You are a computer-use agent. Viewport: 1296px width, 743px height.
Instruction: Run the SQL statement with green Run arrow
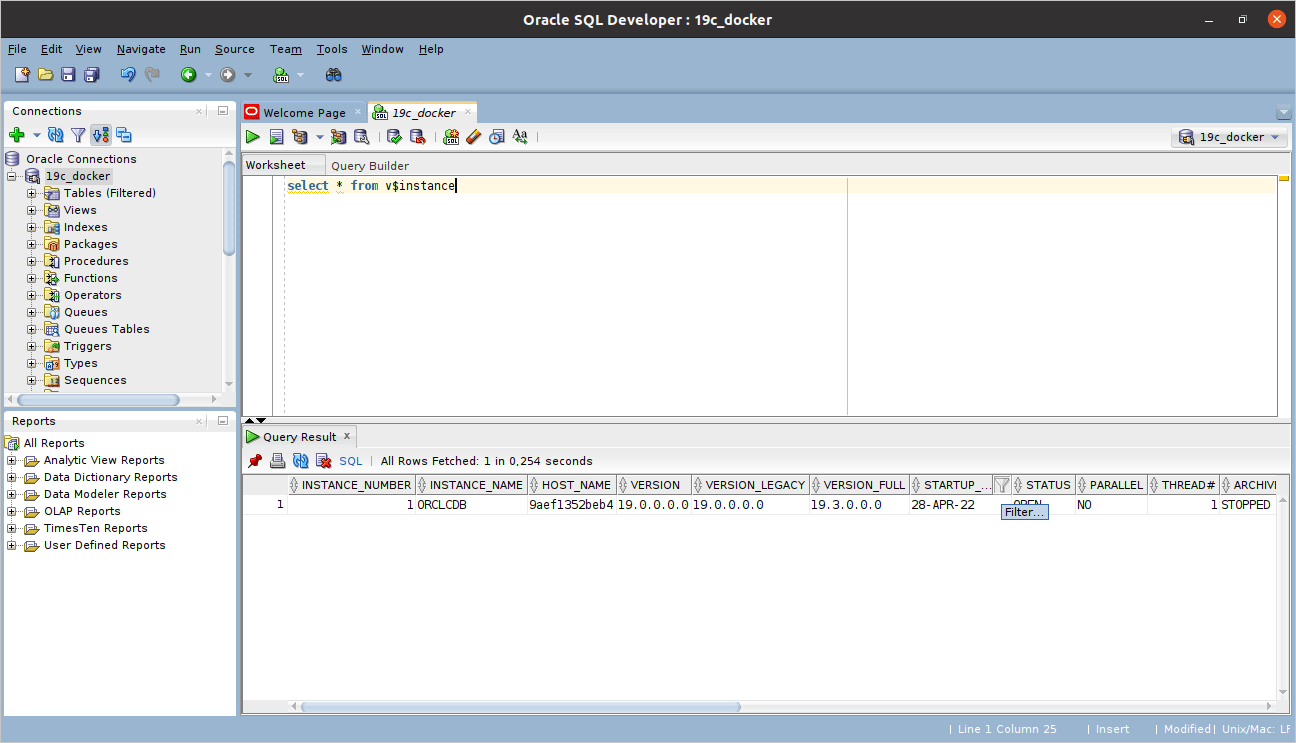pyautogui.click(x=253, y=136)
